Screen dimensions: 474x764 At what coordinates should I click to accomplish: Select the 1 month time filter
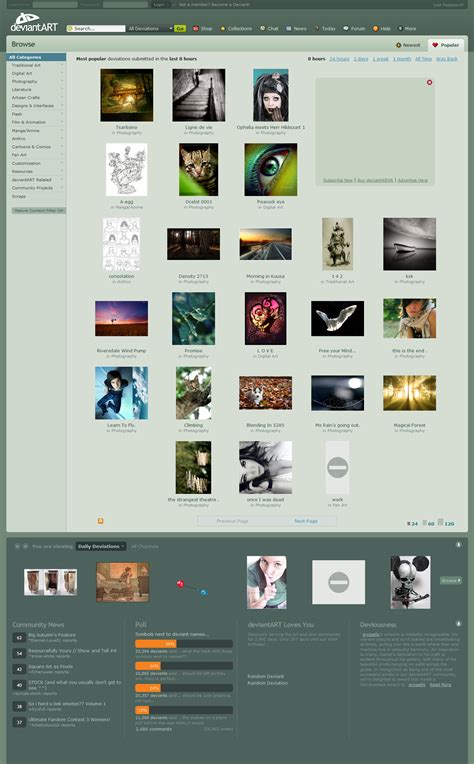click(402, 59)
